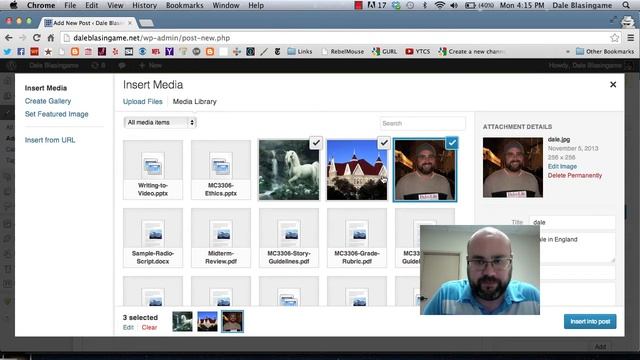Open the Facebook bookmark icon

21,51
